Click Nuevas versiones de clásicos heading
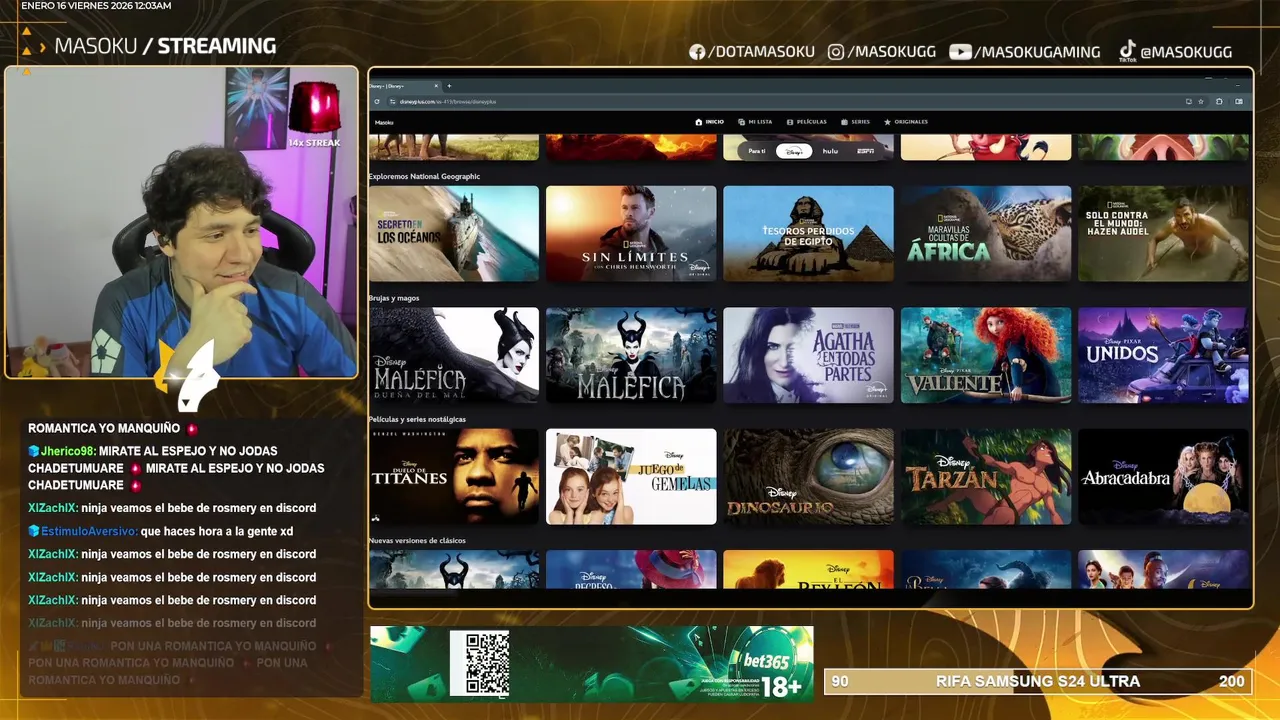The image size is (1280, 720). (x=417, y=541)
